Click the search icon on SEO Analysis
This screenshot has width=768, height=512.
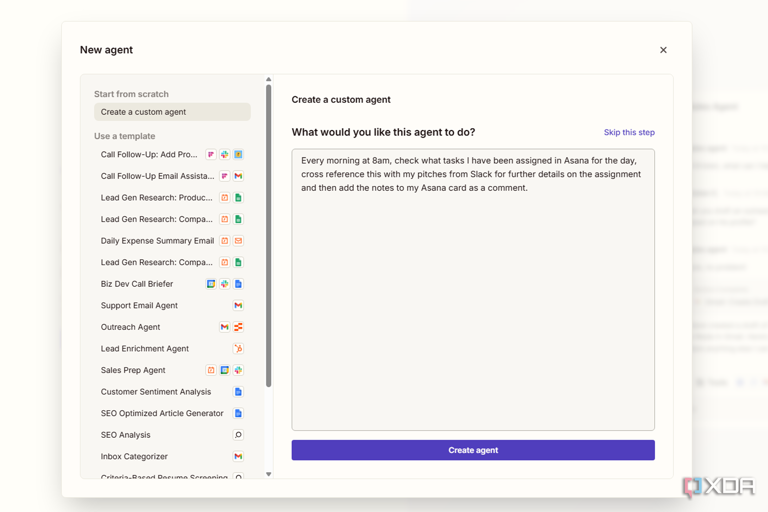coord(238,435)
